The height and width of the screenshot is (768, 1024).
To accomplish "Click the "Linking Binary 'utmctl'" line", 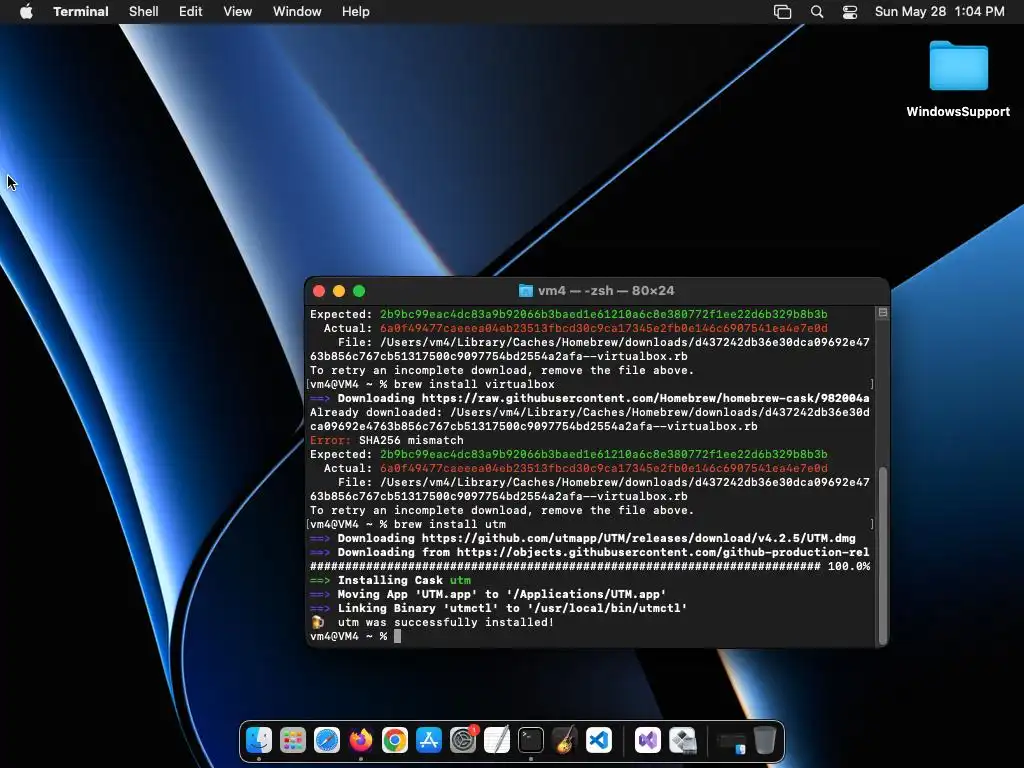I will 498,608.
